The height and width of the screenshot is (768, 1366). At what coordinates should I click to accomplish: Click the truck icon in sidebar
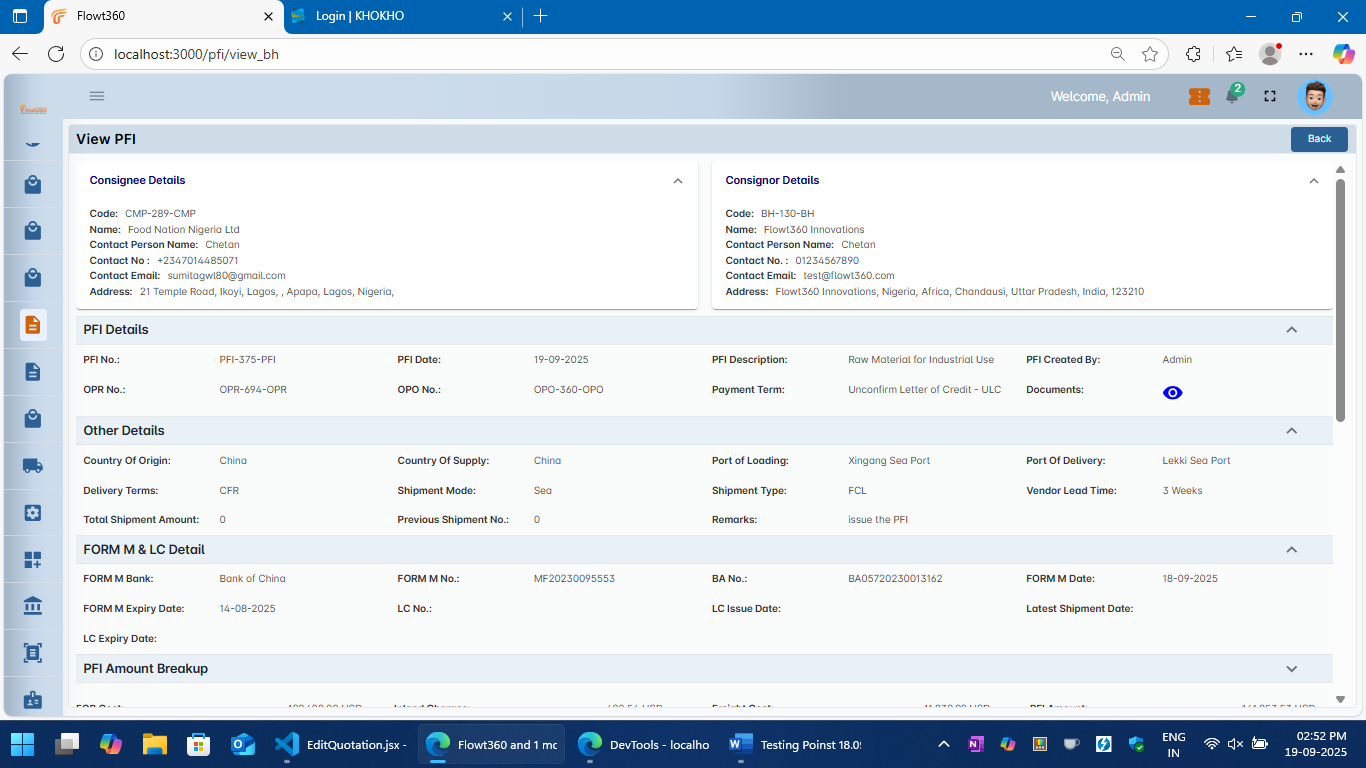point(33,465)
